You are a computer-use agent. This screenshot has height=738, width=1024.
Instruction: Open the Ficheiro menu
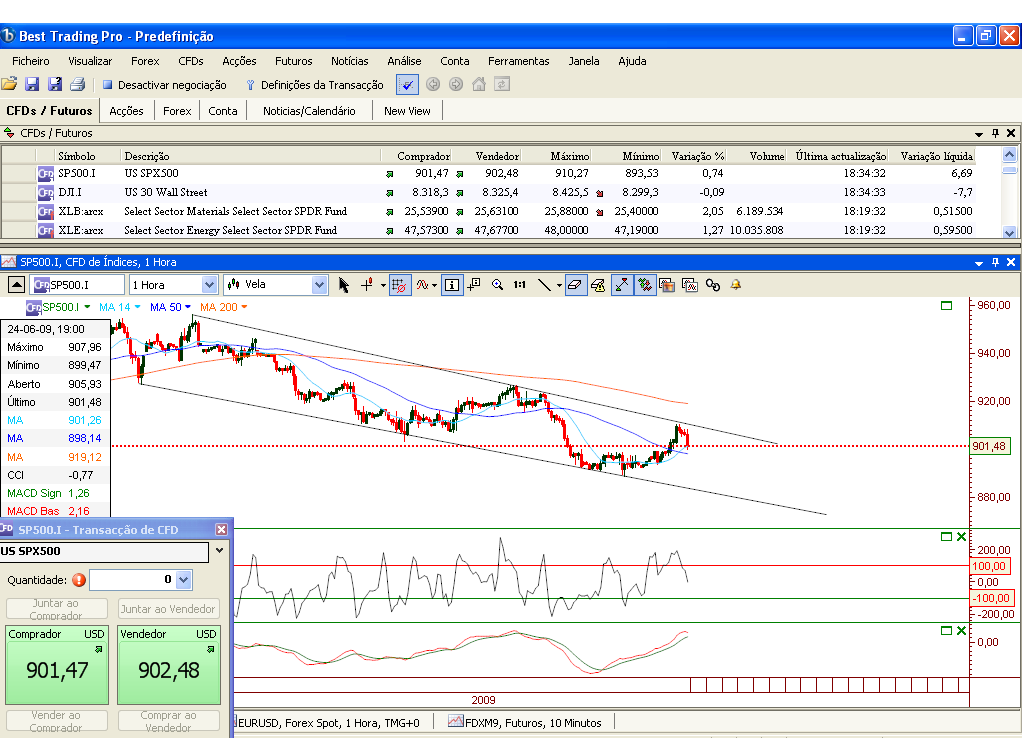point(31,61)
